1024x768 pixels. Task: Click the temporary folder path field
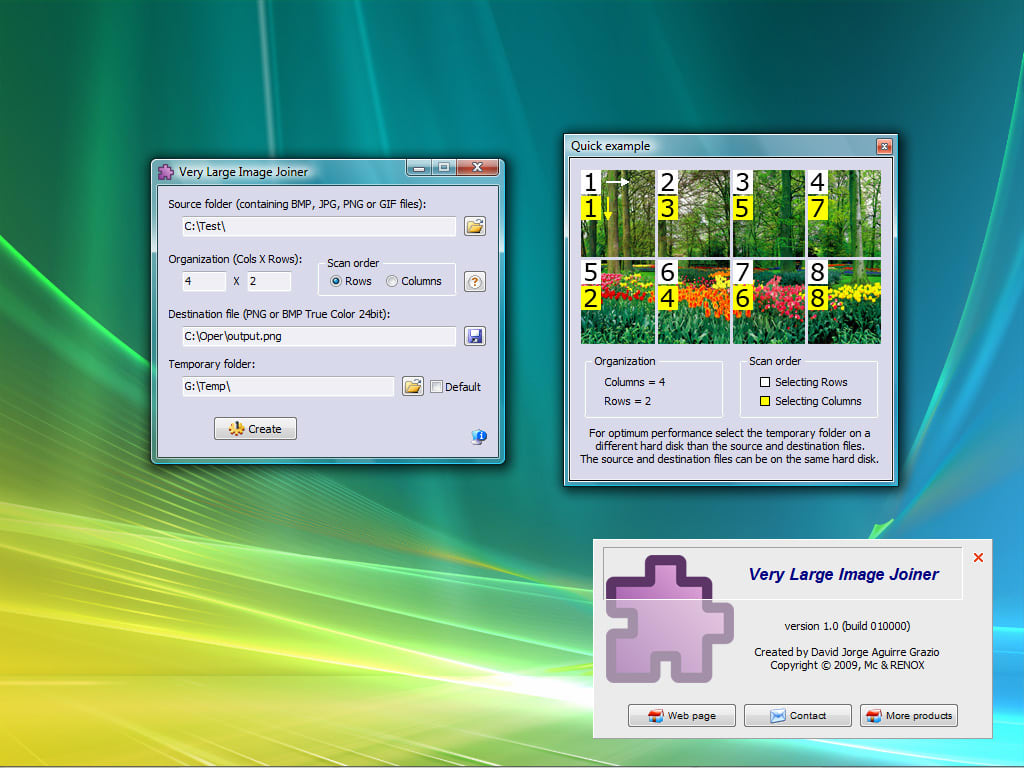(x=288, y=386)
